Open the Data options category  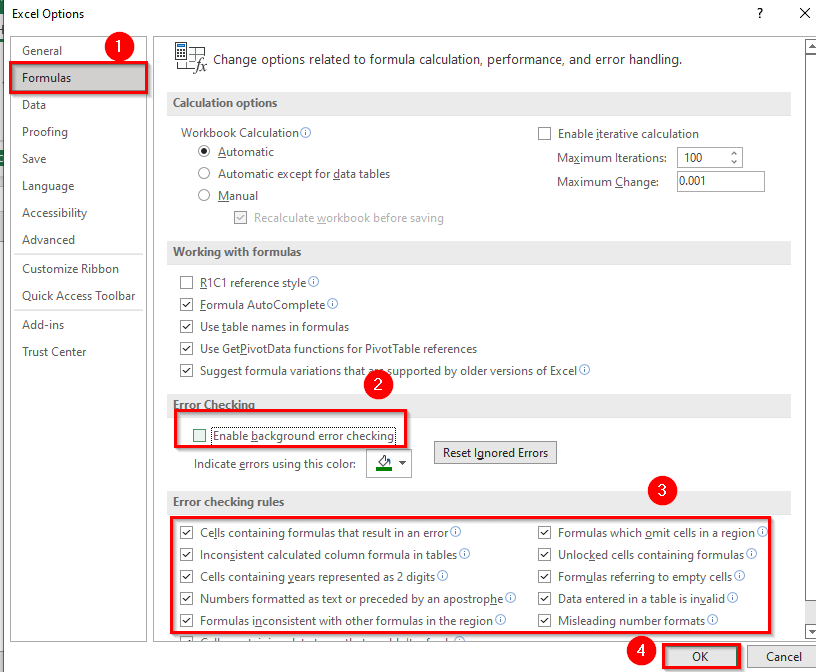click(x=78, y=105)
